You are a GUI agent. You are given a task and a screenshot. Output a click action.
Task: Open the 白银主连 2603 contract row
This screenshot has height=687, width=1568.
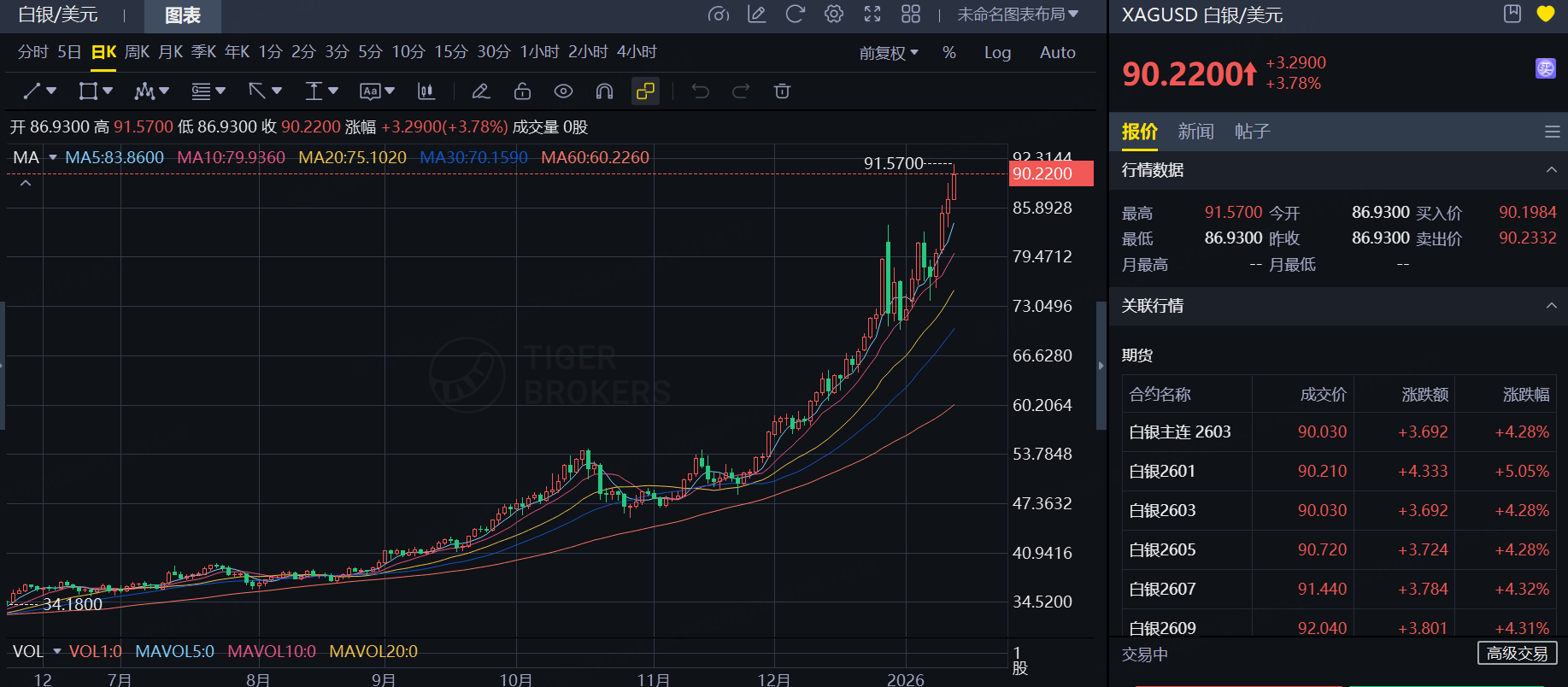(1339, 432)
